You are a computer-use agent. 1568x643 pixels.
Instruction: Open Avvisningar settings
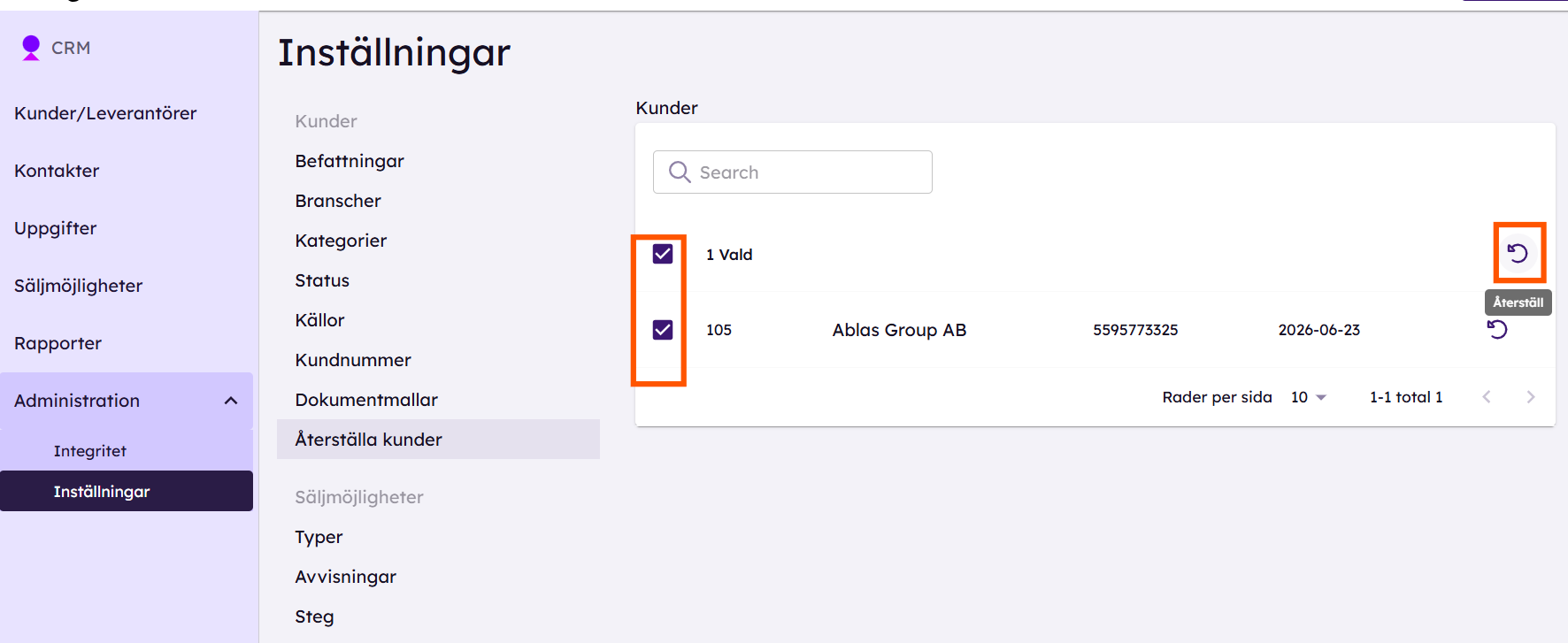345,577
